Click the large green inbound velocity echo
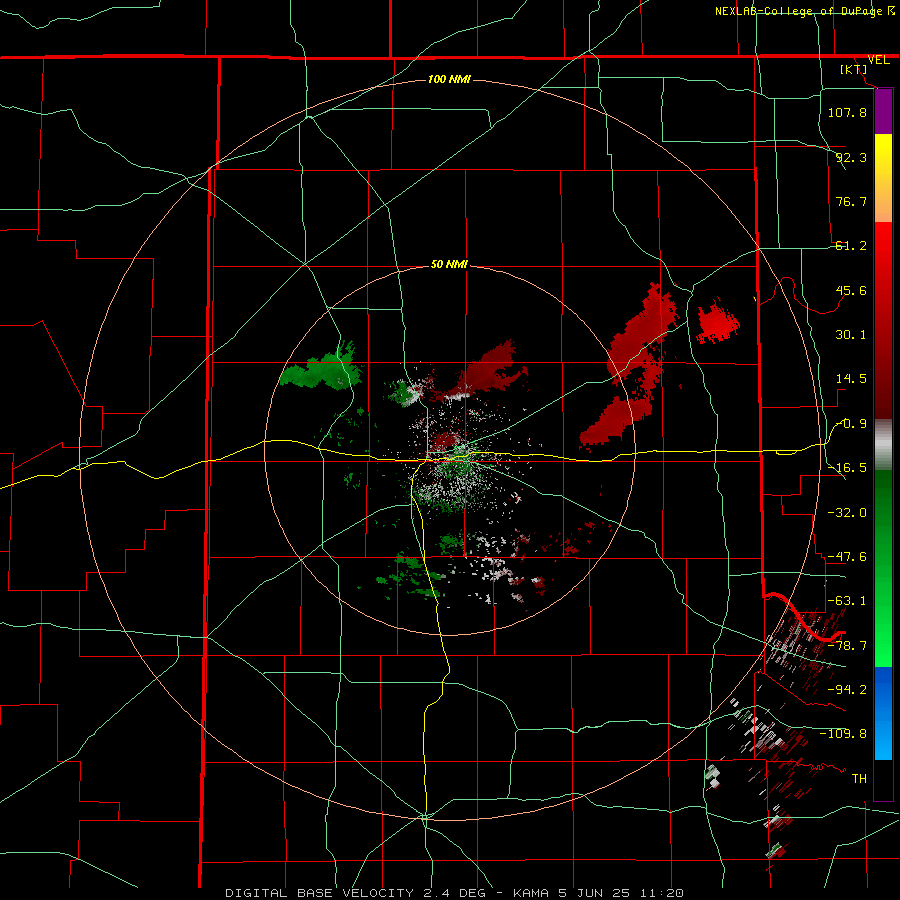This screenshot has width=900, height=900. pos(324,370)
